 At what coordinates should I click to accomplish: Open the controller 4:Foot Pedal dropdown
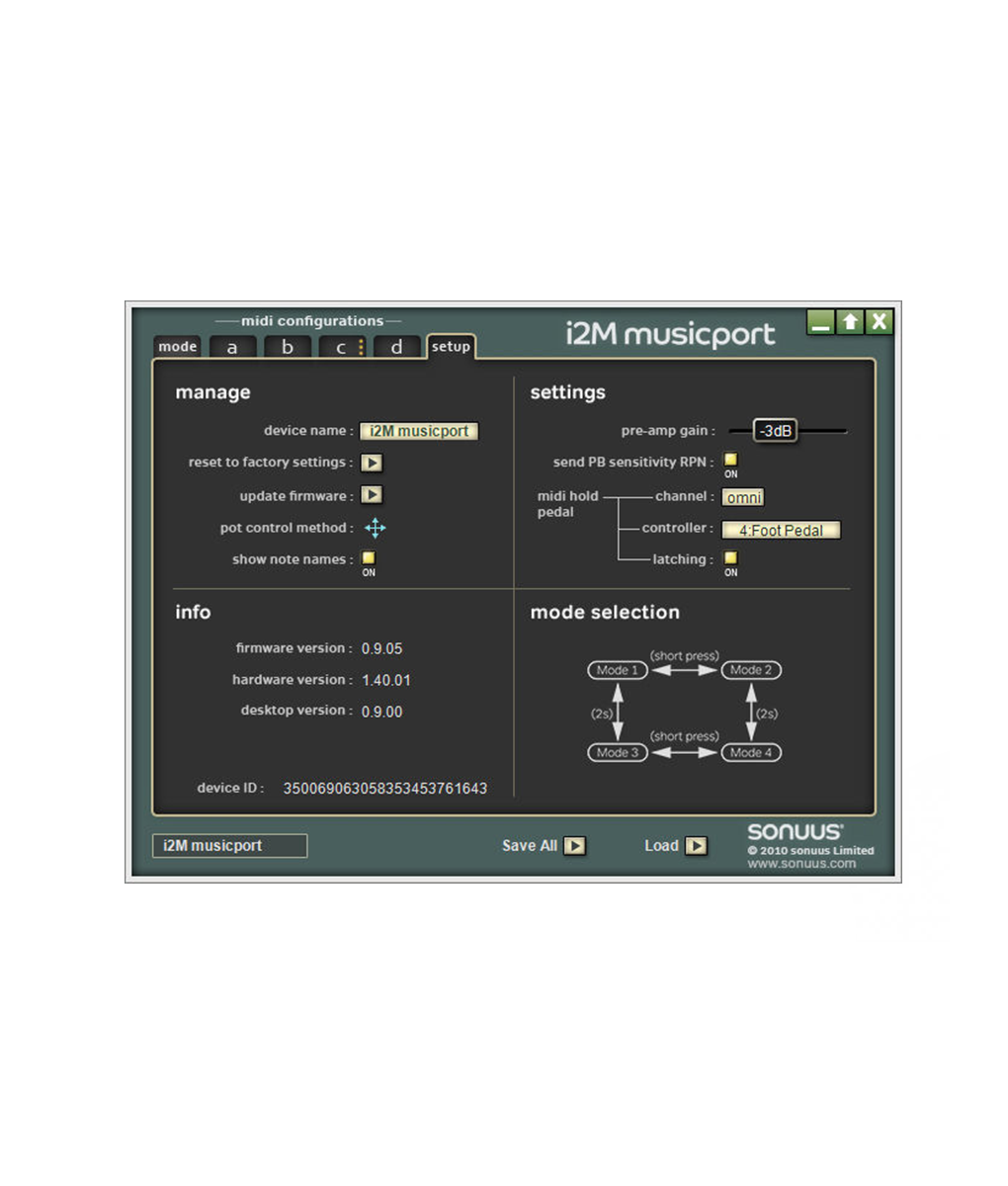pyautogui.click(x=781, y=530)
